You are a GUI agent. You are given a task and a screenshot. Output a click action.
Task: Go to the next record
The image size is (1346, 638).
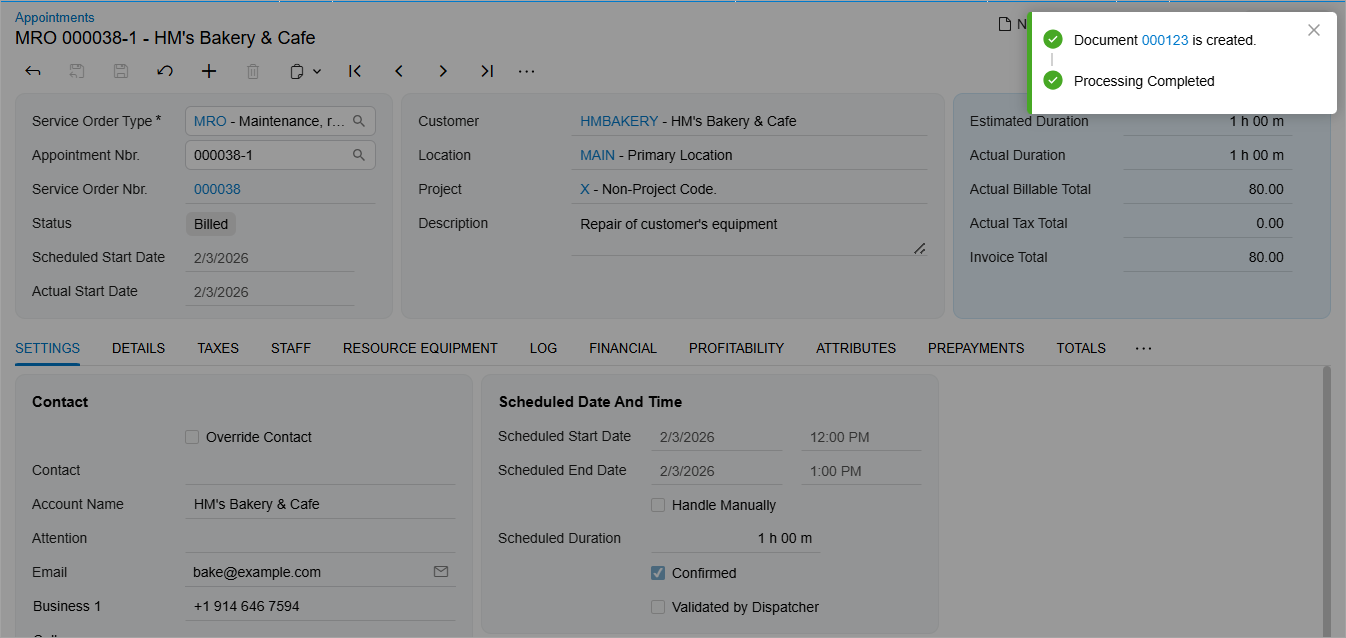(x=443, y=71)
